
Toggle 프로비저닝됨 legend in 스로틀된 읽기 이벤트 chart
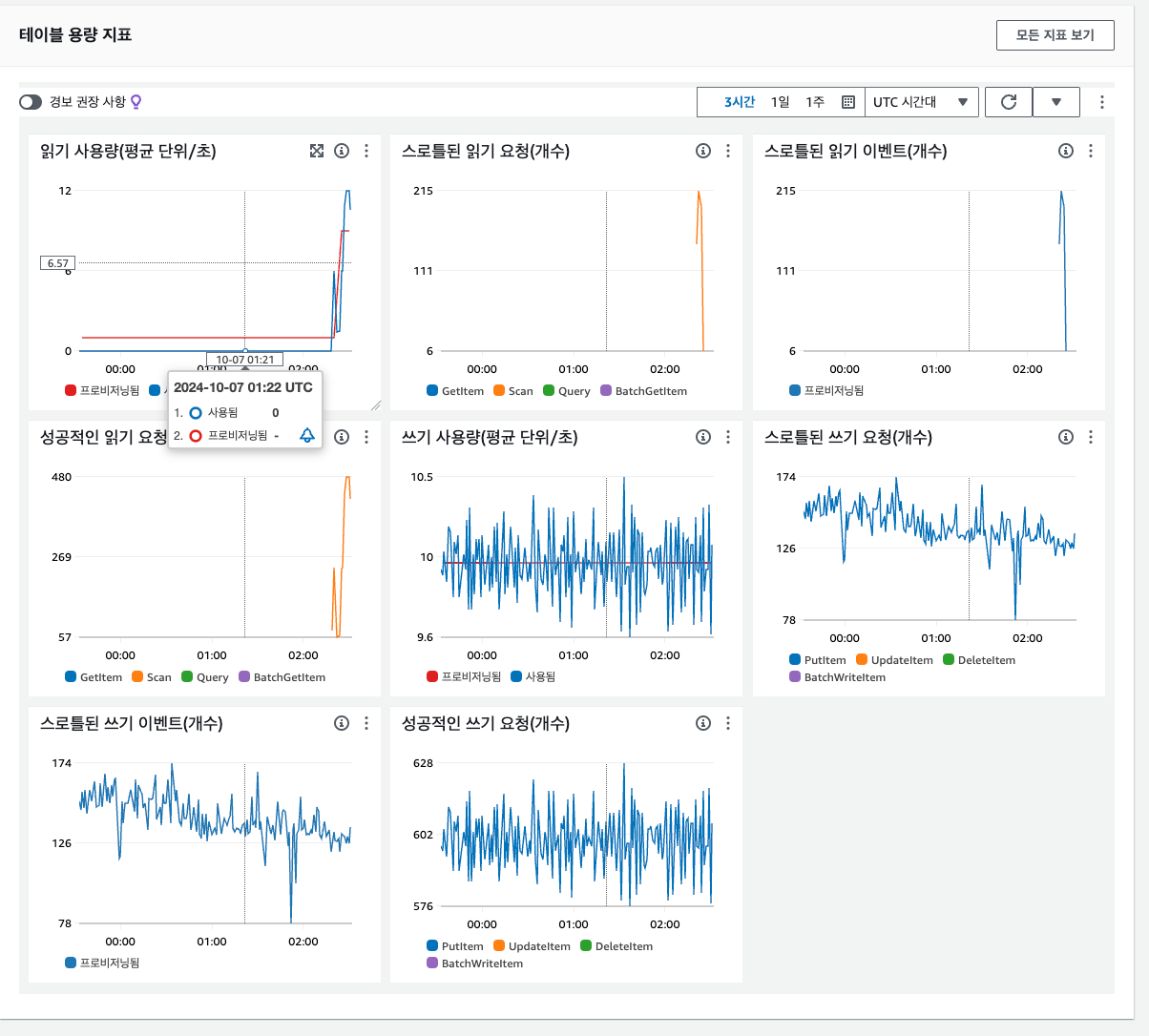pyautogui.click(x=827, y=390)
